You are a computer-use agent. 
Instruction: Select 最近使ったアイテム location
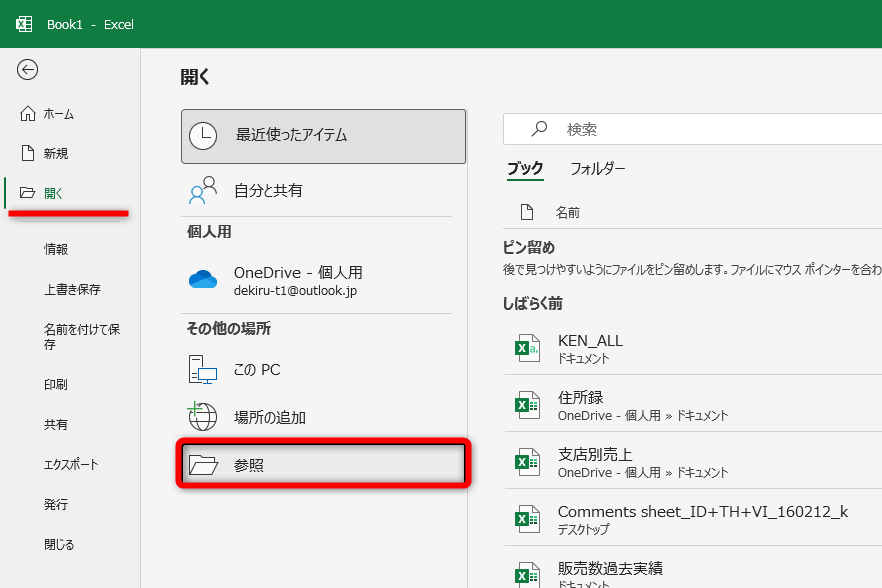coord(323,136)
